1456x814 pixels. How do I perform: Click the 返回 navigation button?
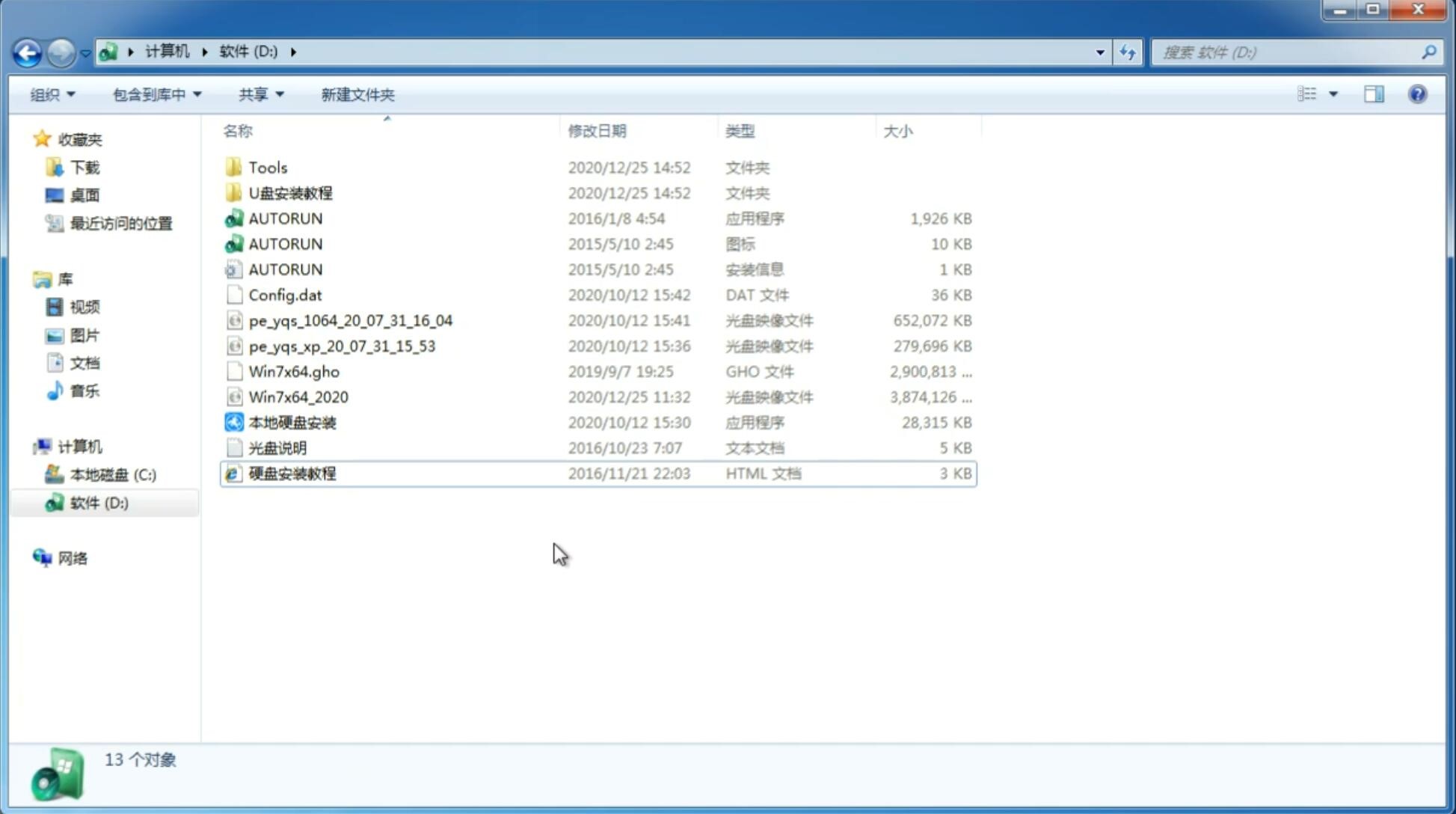pos(27,51)
